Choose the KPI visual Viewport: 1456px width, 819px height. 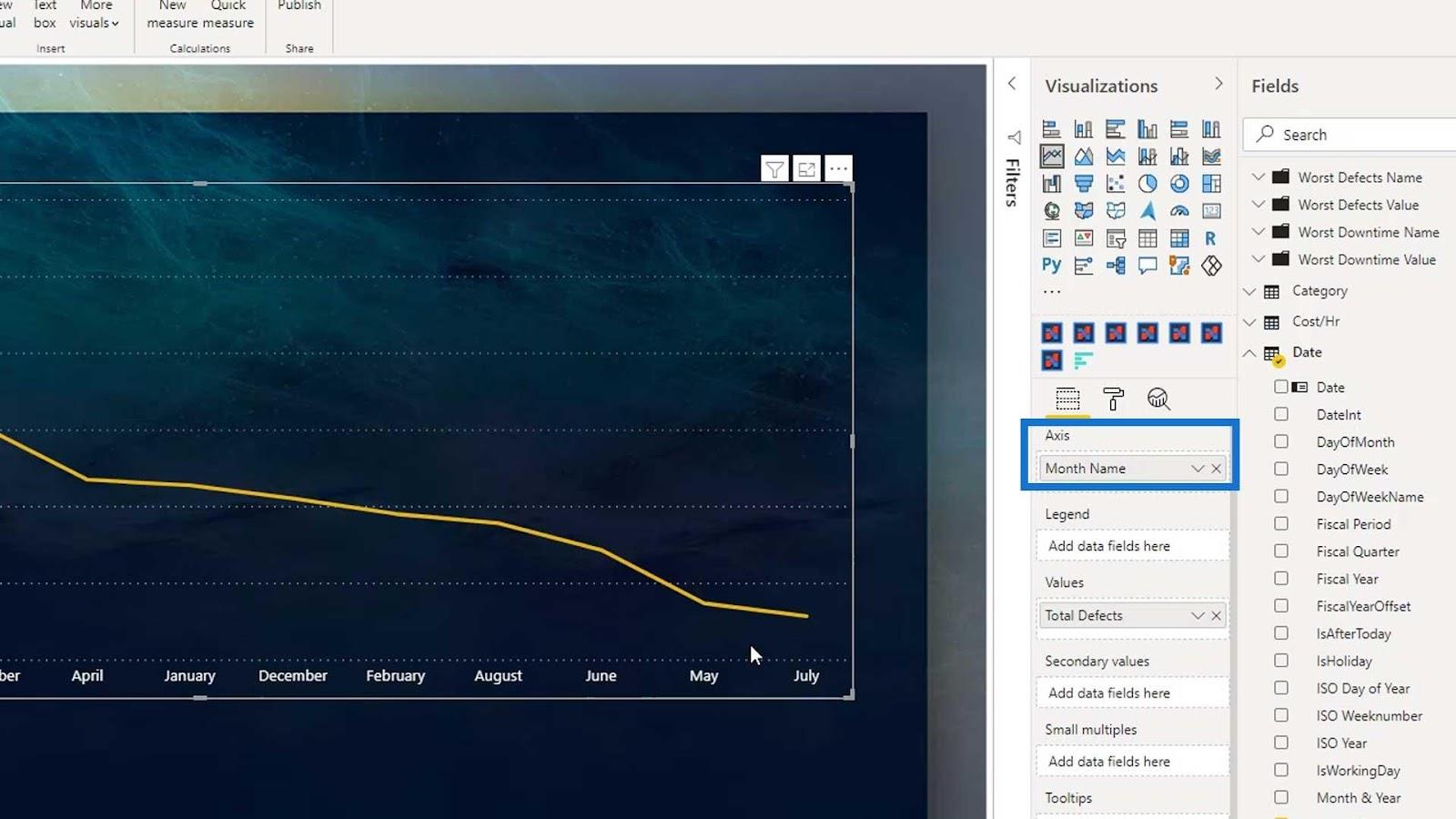tap(1083, 238)
